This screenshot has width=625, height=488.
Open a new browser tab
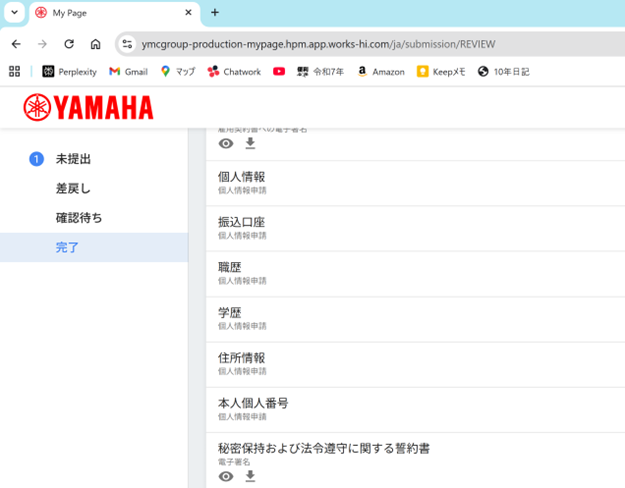pyautogui.click(x=214, y=13)
